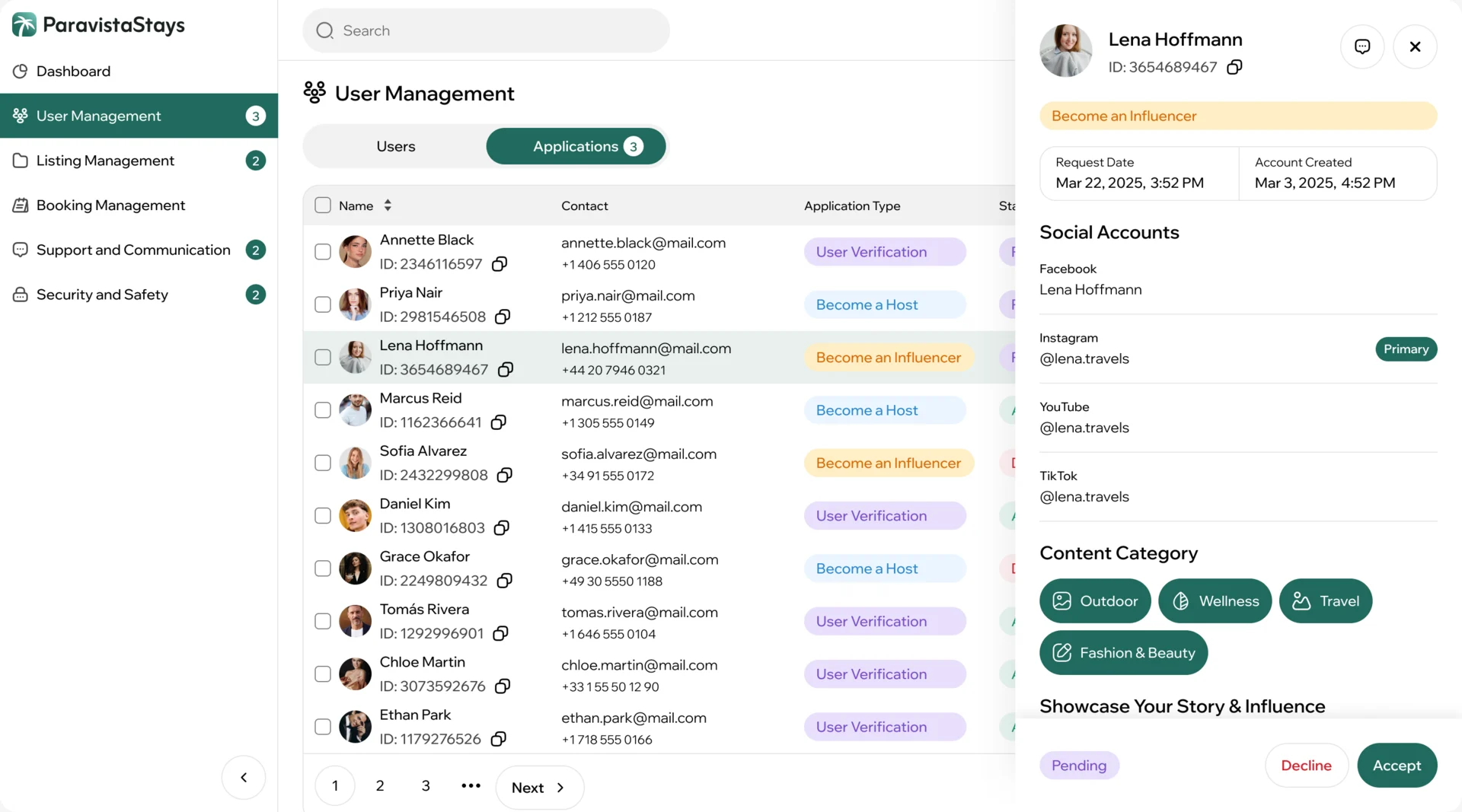Copy Grace Okafor's ID 2249809432
Screen dimensions: 1462x812
(505, 581)
